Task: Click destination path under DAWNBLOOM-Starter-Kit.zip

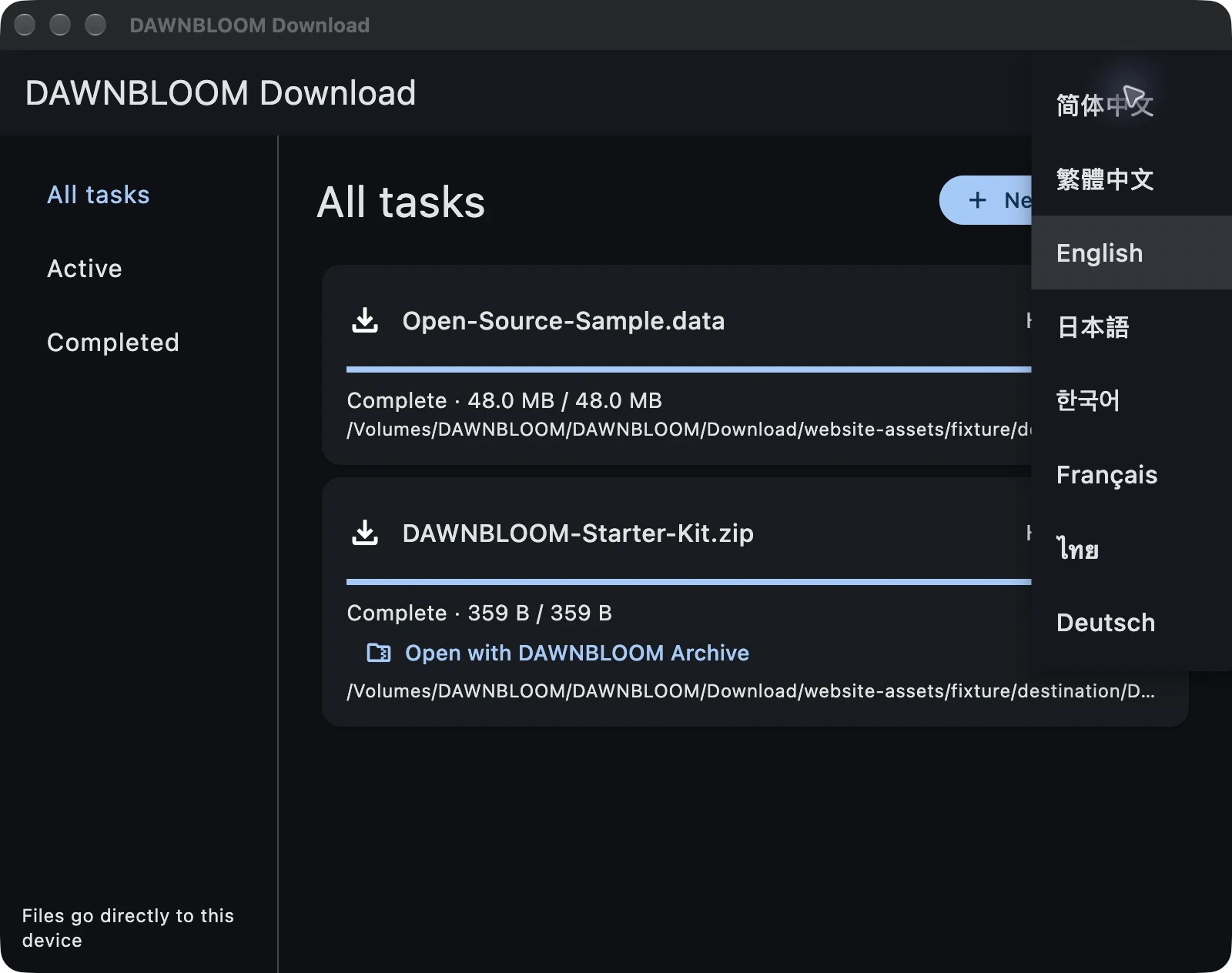Action: pyautogui.click(x=751, y=690)
